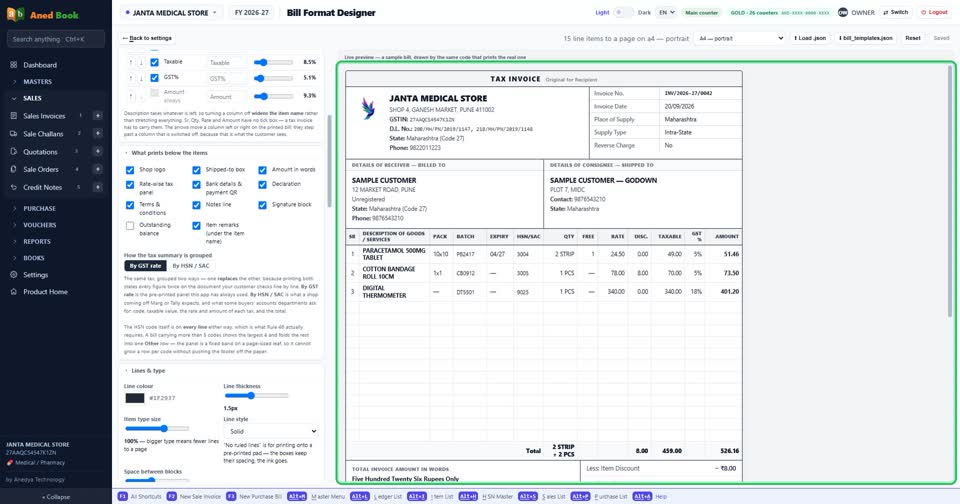Click the F1 All Shortcuts key badge

[122, 497]
